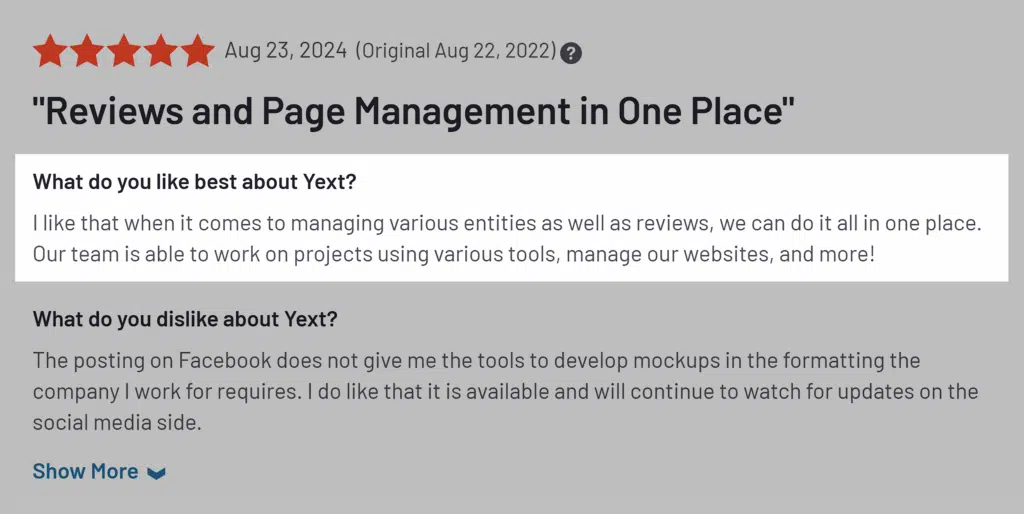
Task: Click the second red rating star
Action: (x=87, y=50)
